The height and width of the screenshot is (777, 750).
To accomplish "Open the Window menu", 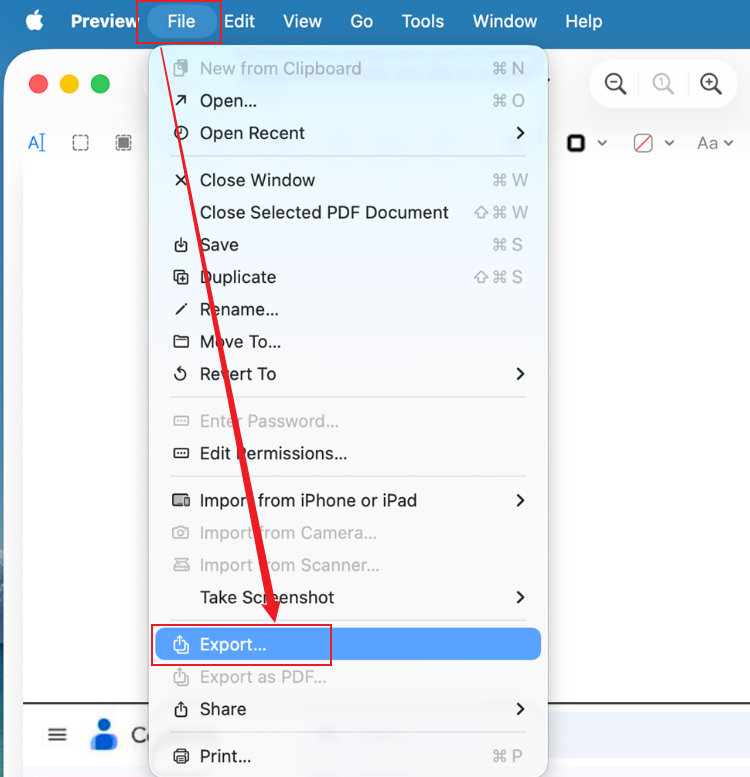I will point(505,21).
